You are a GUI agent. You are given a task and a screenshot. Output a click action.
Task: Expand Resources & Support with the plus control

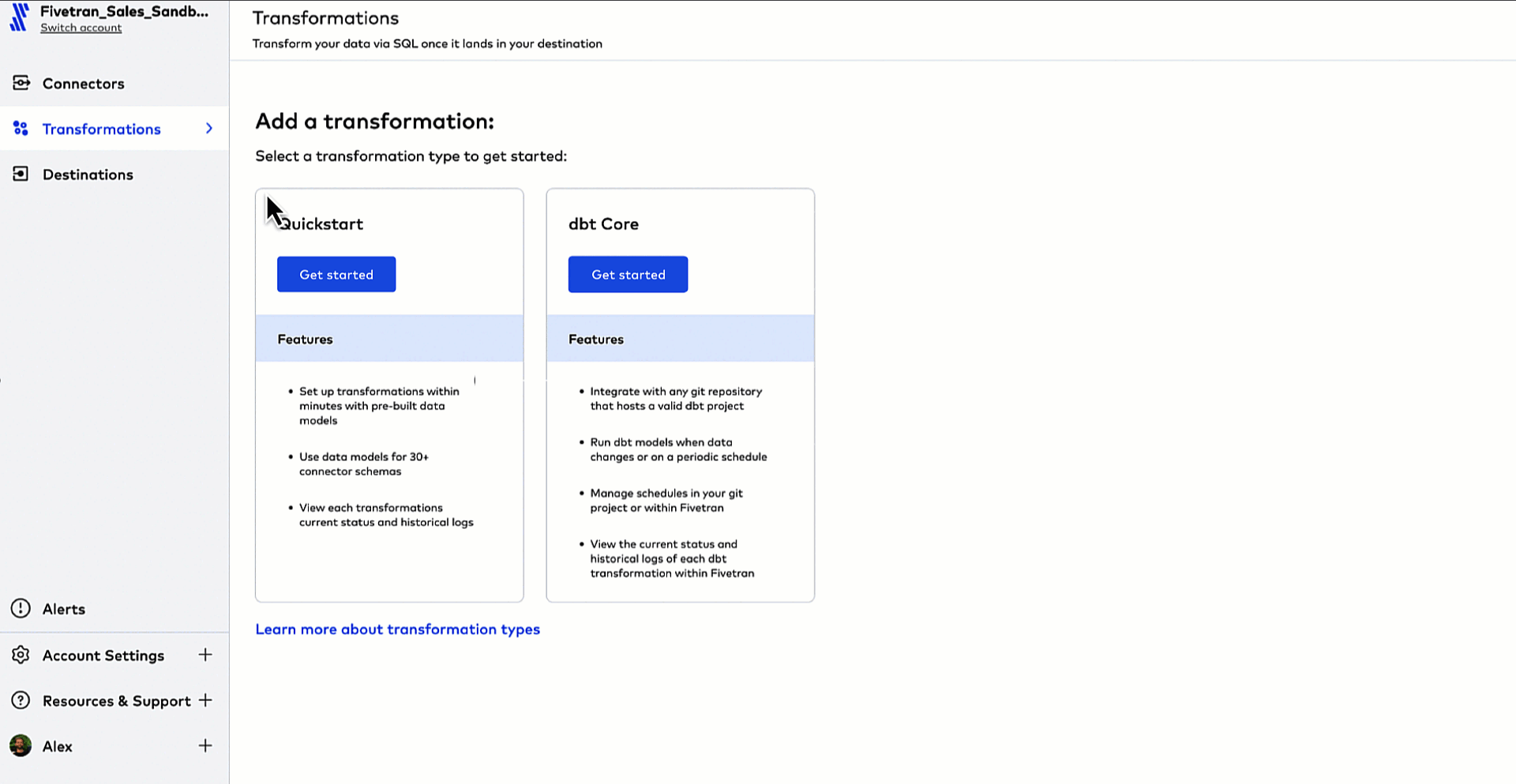[205, 700]
